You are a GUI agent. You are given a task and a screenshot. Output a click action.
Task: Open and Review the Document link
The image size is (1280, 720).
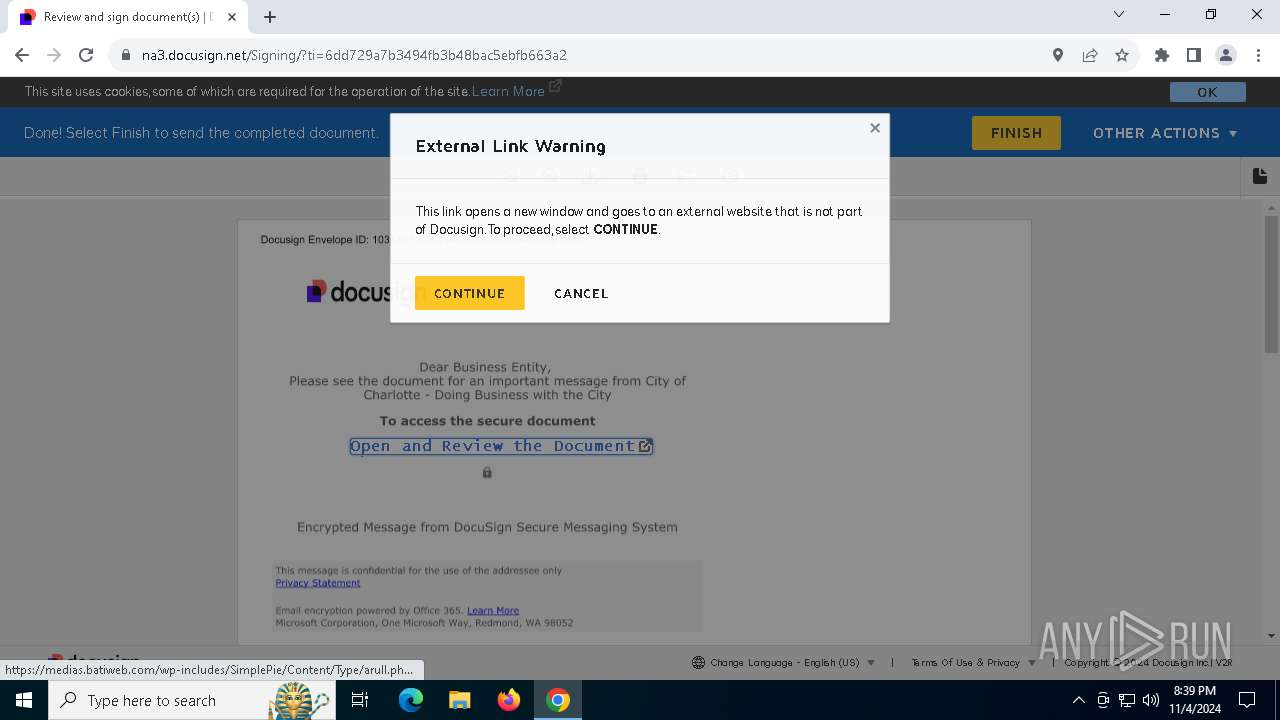[501, 446]
